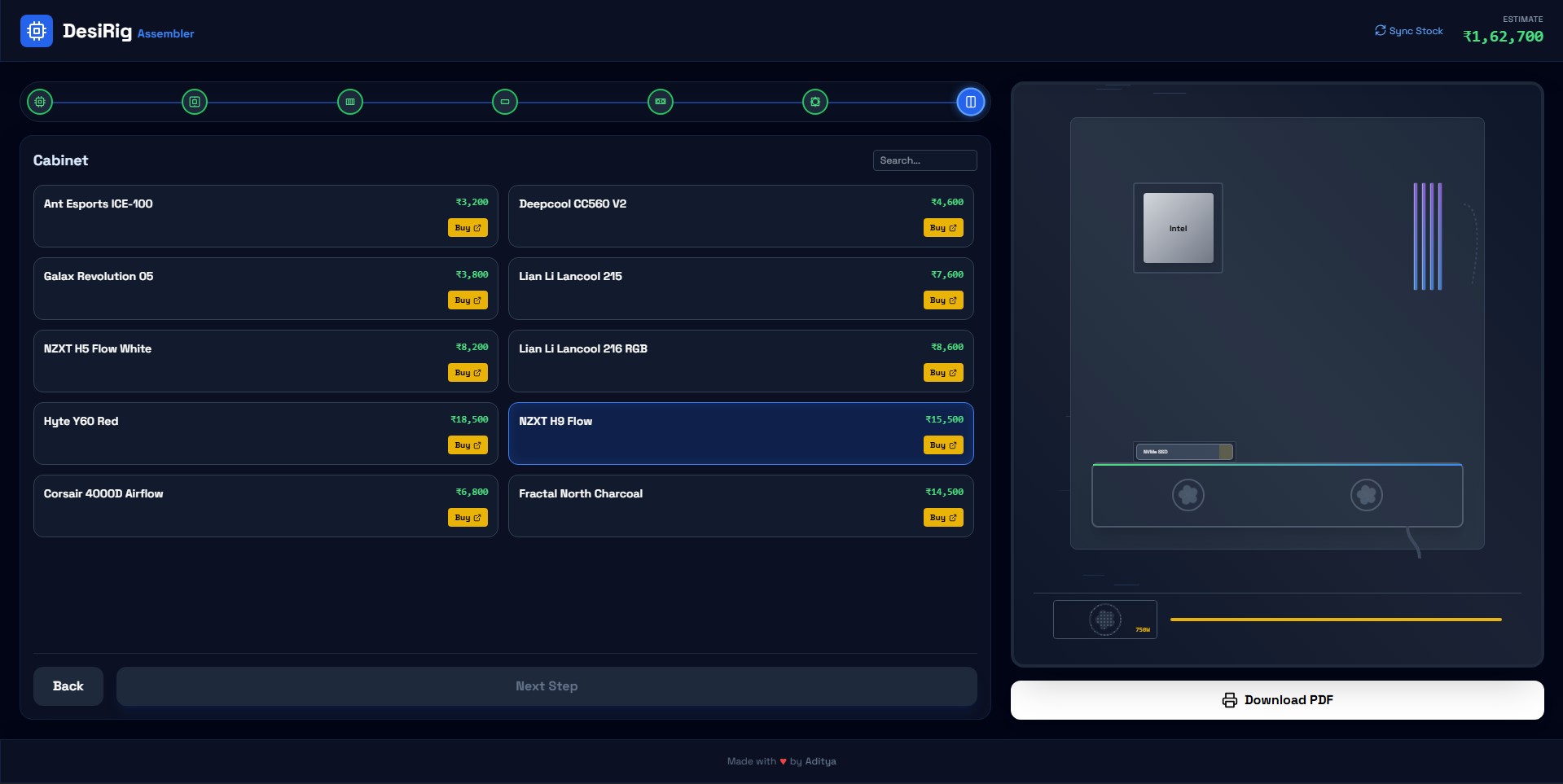The height and width of the screenshot is (784, 1563).
Task: Go to the graphics card step icon
Action: click(661, 102)
